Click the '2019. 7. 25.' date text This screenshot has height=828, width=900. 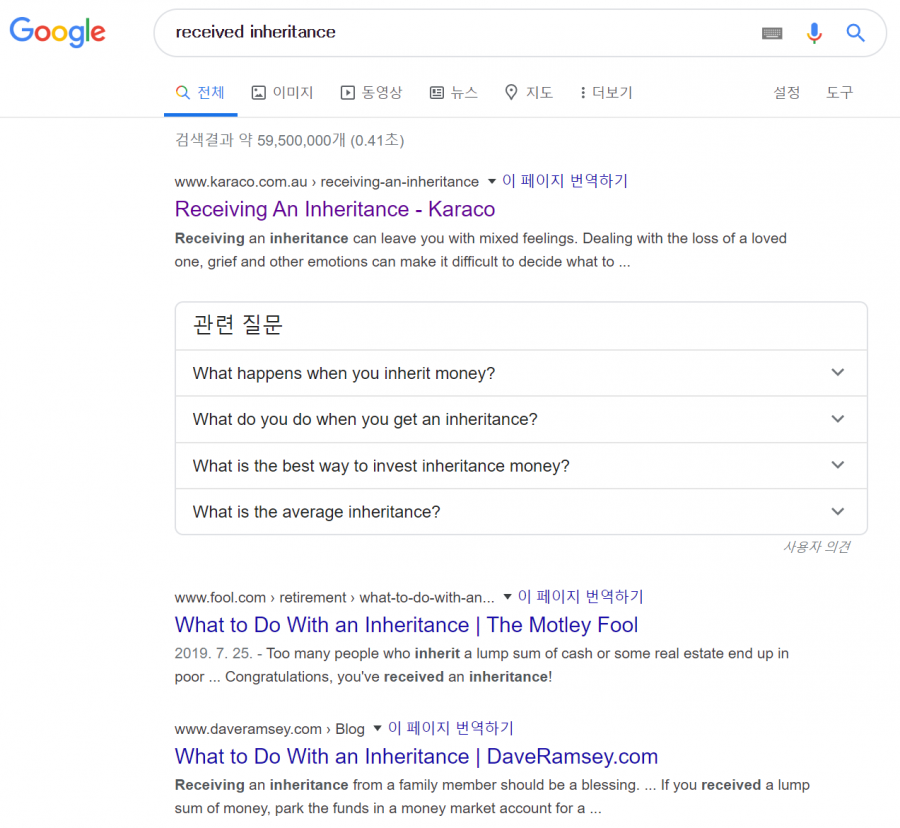coord(214,654)
